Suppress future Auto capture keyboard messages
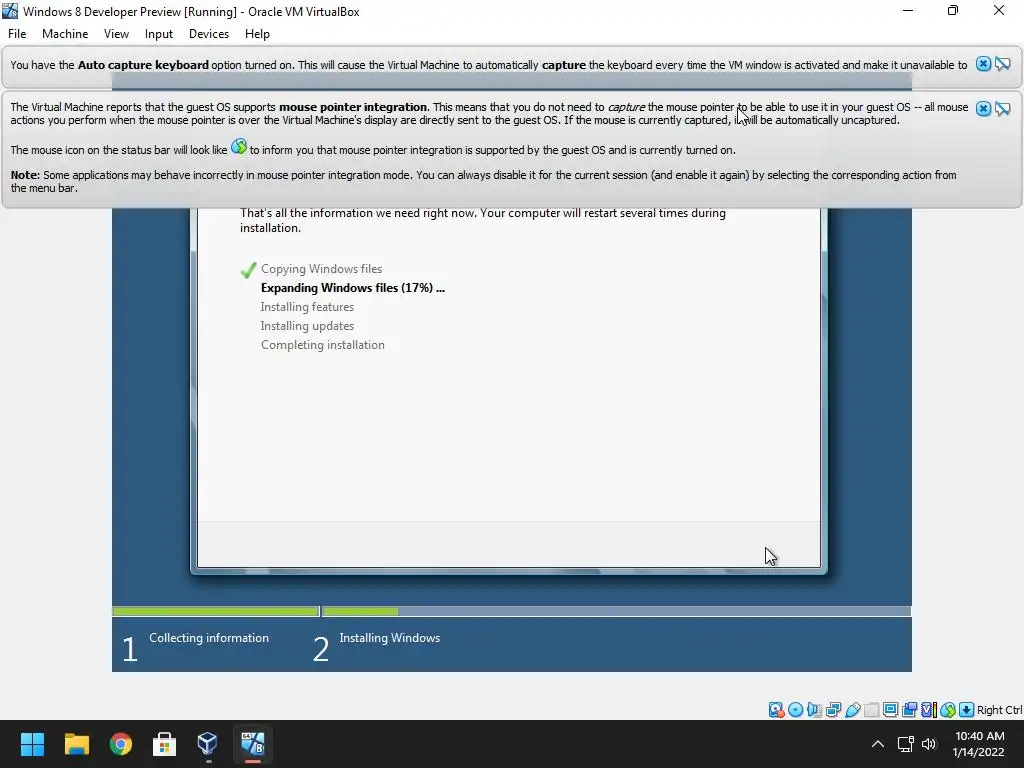 (x=1002, y=64)
